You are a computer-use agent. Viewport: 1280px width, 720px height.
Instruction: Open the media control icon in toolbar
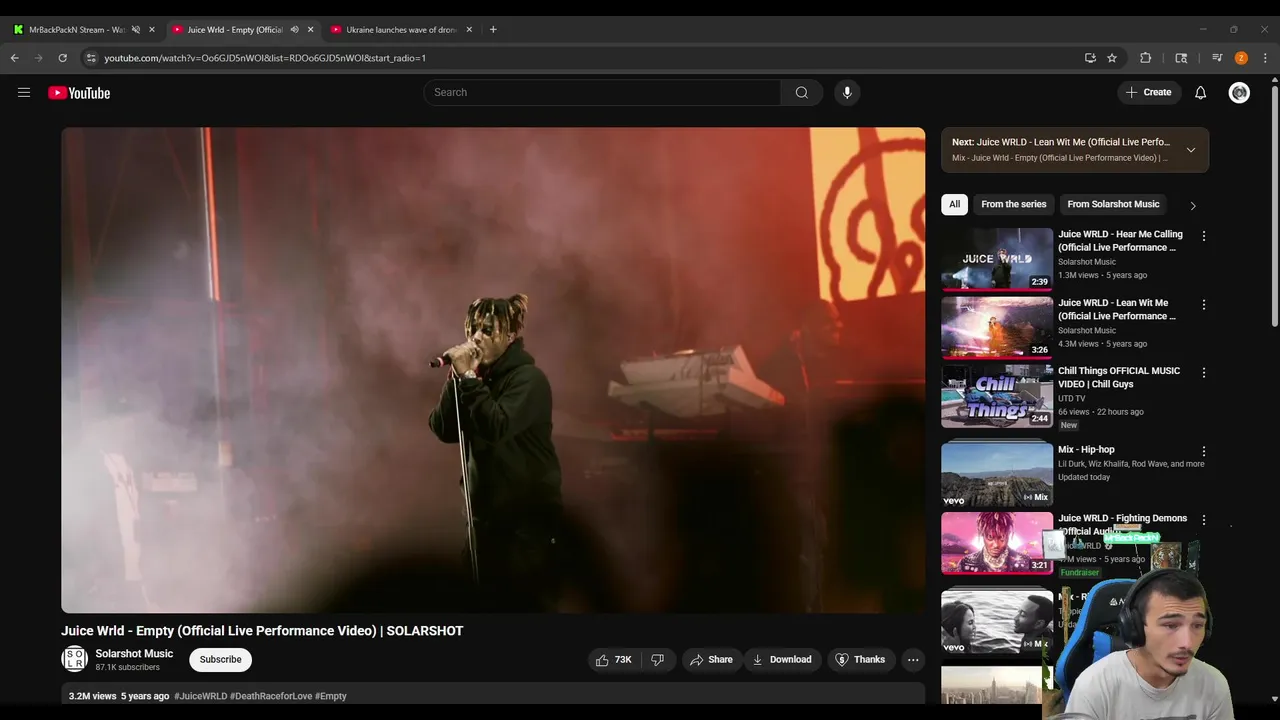(x=1217, y=58)
